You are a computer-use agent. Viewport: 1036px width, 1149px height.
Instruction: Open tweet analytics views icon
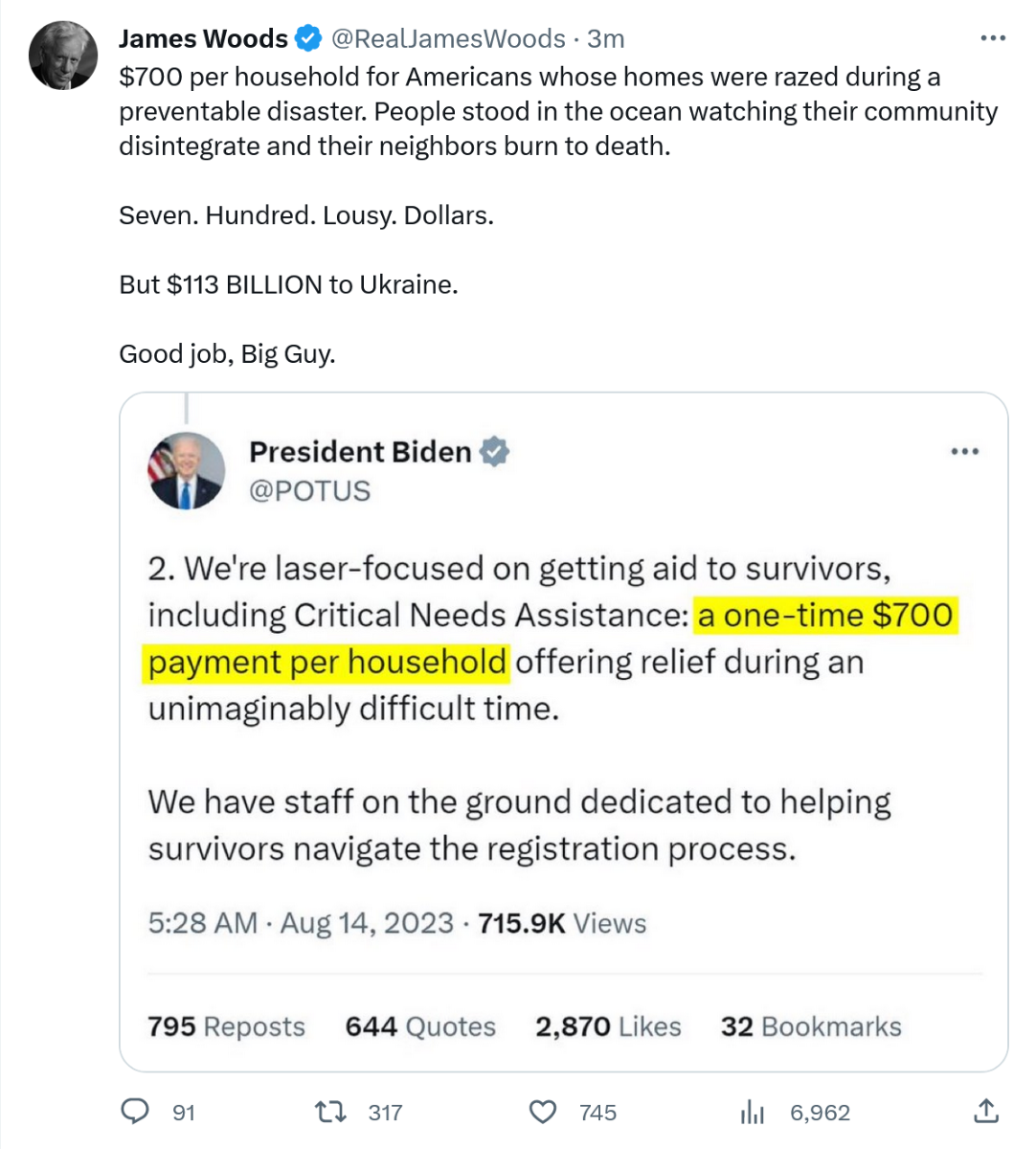(x=753, y=1111)
